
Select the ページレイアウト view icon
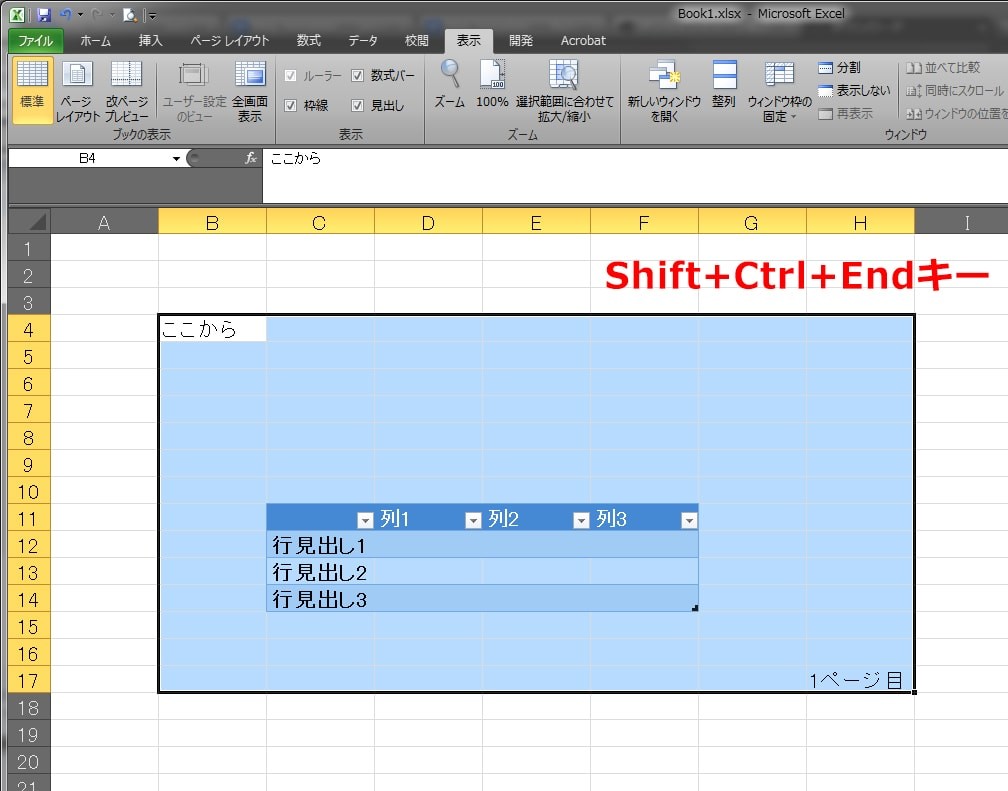(77, 90)
